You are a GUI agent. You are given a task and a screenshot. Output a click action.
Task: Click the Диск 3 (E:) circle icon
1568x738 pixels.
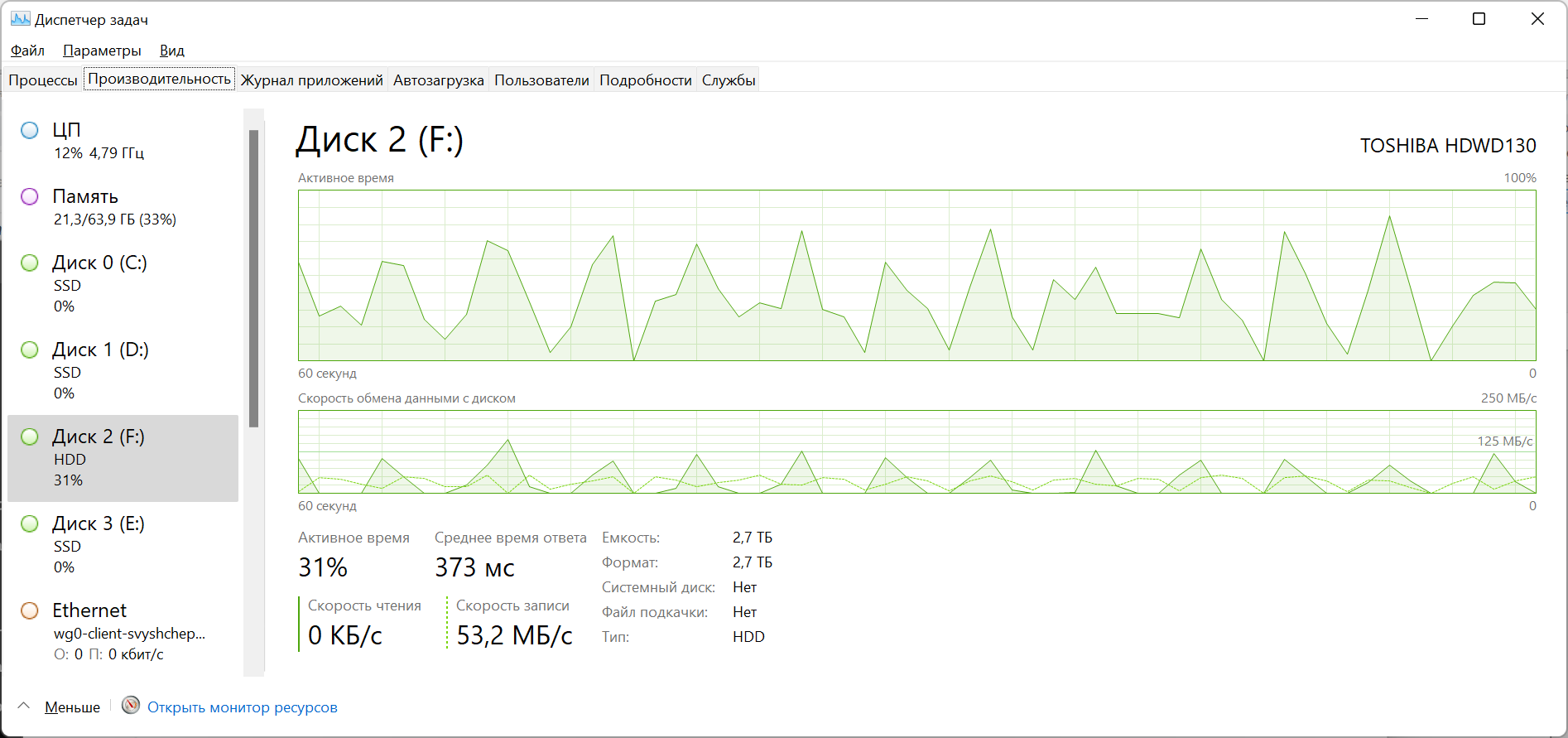point(30,523)
